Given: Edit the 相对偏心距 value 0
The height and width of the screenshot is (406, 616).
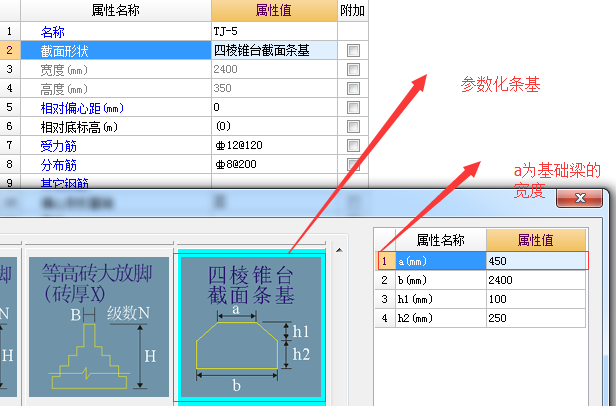Looking at the screenshot, I should point(274,107).
